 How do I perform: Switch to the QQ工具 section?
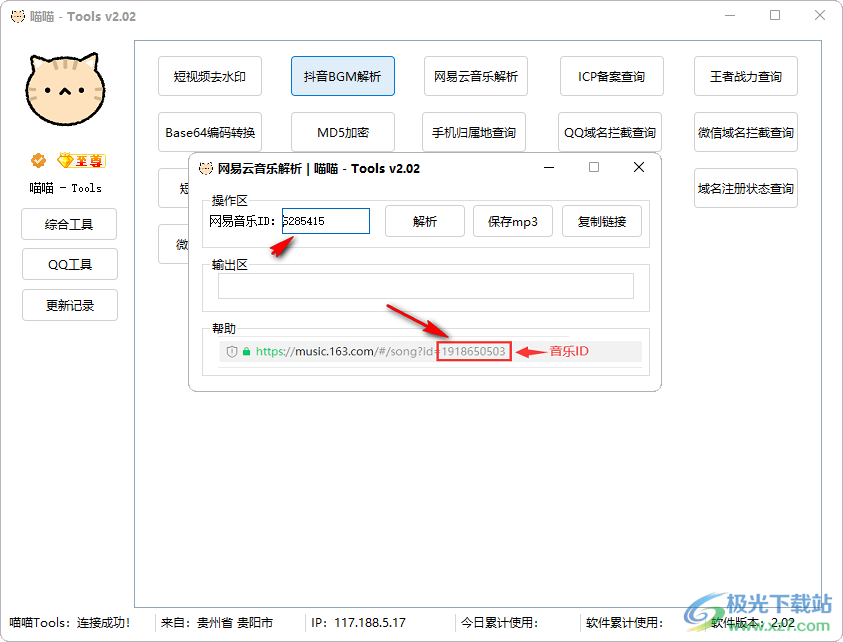[70, 265]
